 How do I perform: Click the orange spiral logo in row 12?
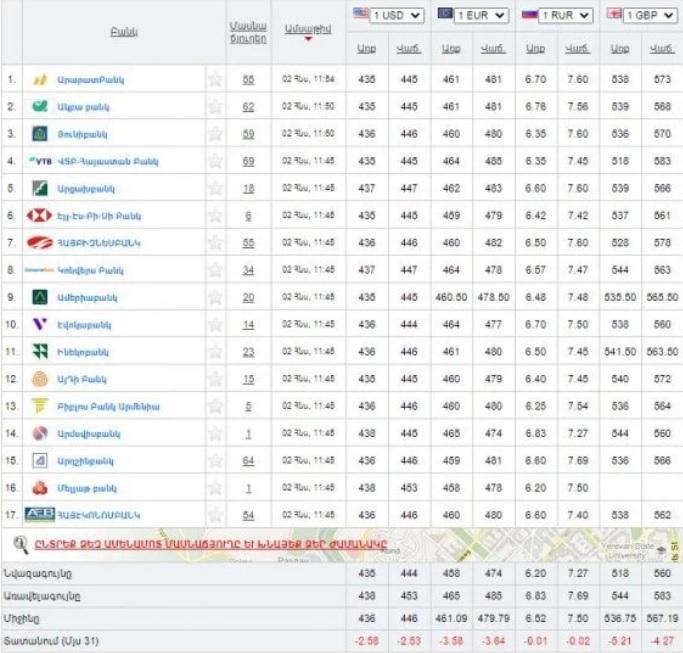(39, 379)
